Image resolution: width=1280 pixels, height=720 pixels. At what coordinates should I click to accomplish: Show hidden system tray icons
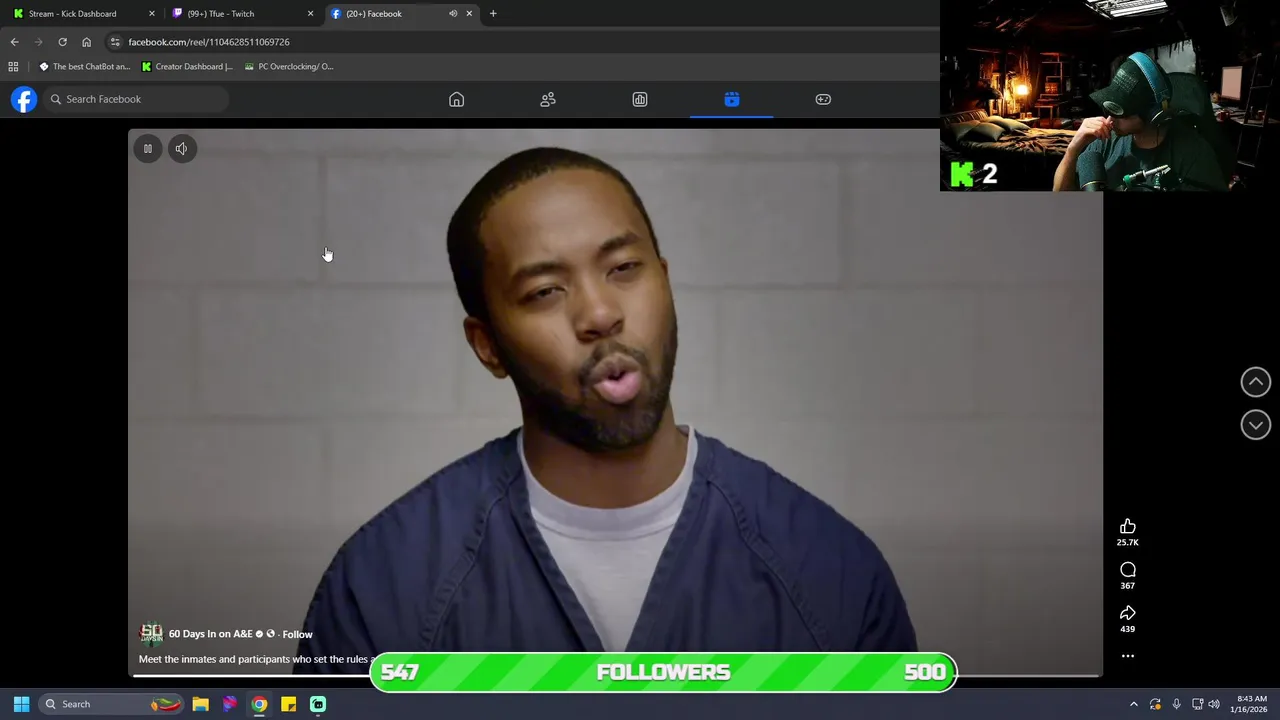[1133, 704]
